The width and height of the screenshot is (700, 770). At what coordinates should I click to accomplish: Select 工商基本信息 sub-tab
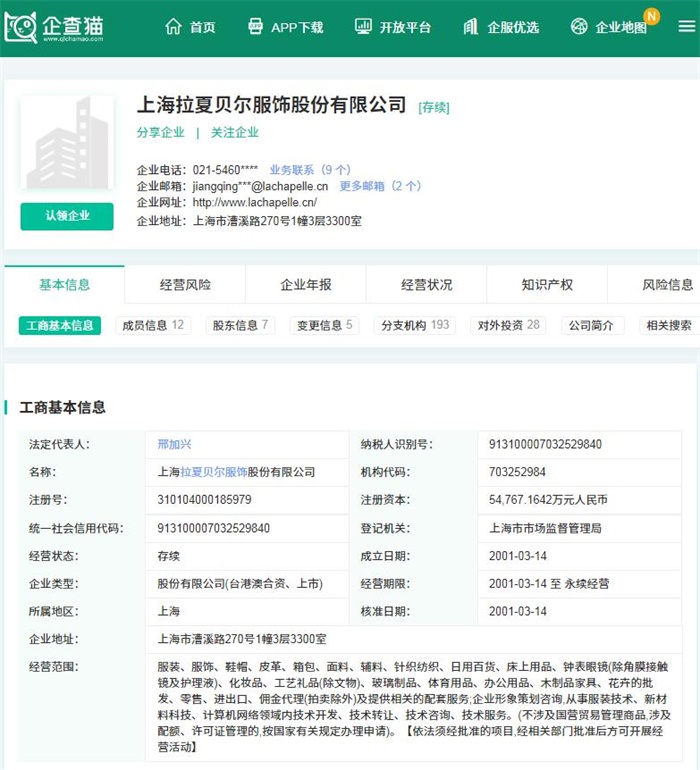(x=60, y=326)
